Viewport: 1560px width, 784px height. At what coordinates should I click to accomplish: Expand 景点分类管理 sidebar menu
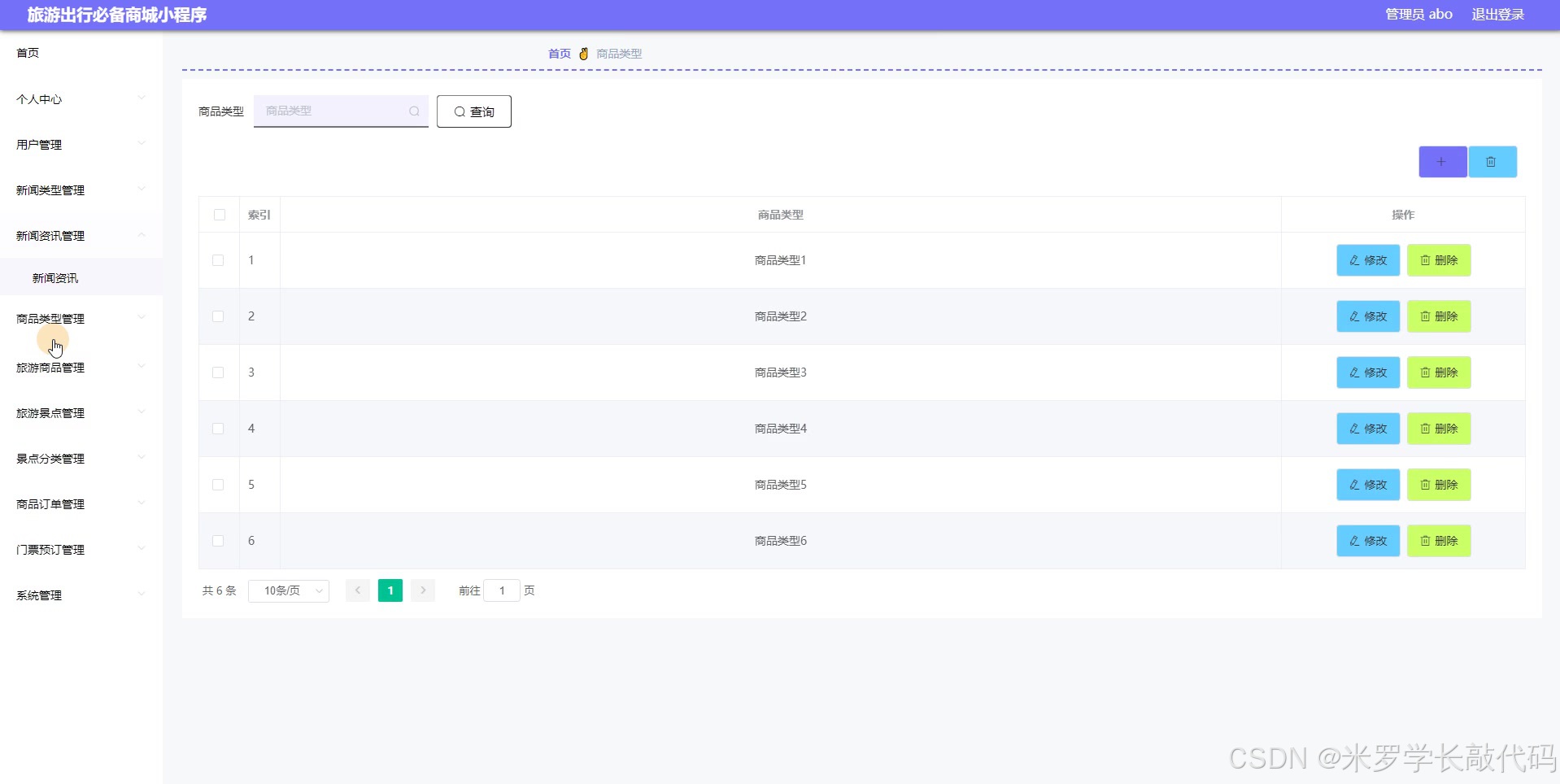tap(81, 459)
